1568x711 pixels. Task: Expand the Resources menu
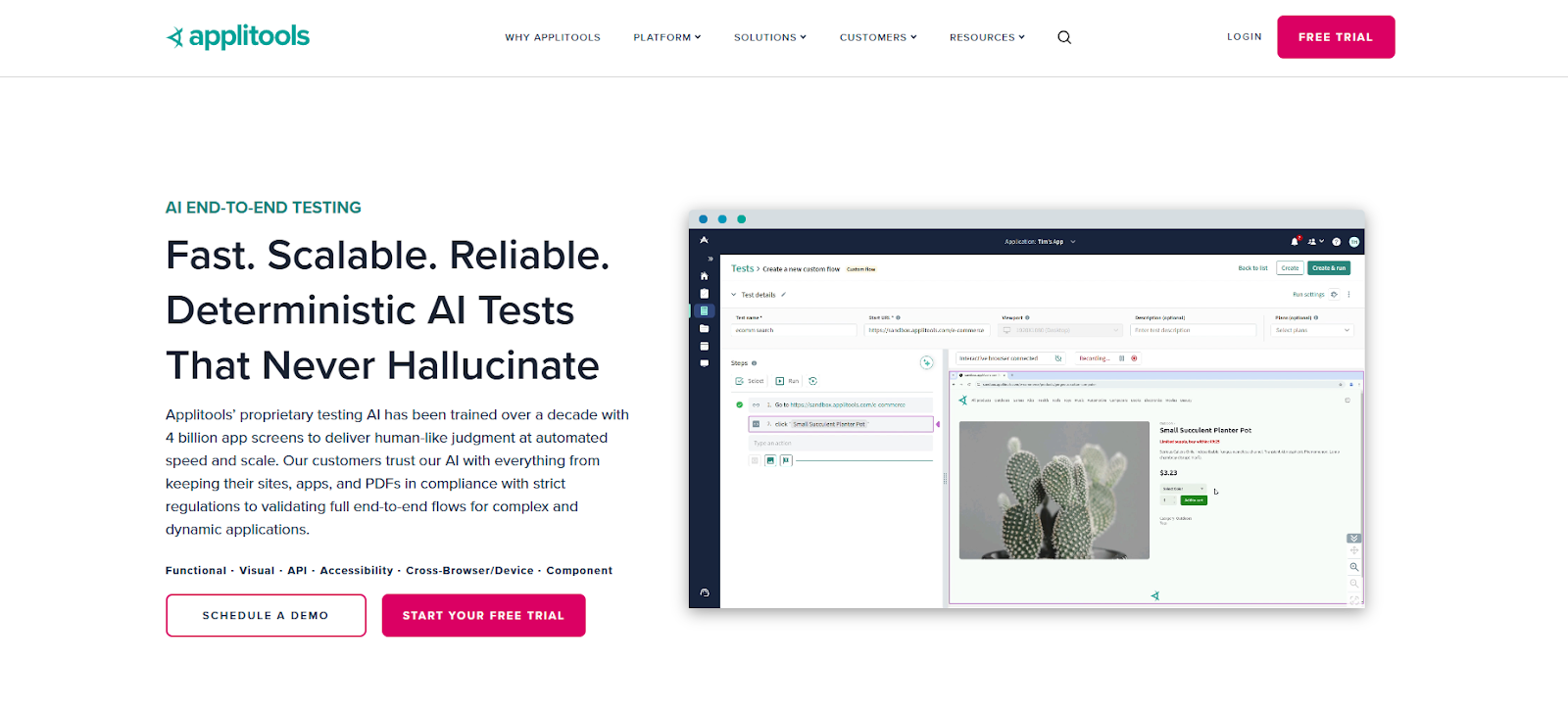987,37
